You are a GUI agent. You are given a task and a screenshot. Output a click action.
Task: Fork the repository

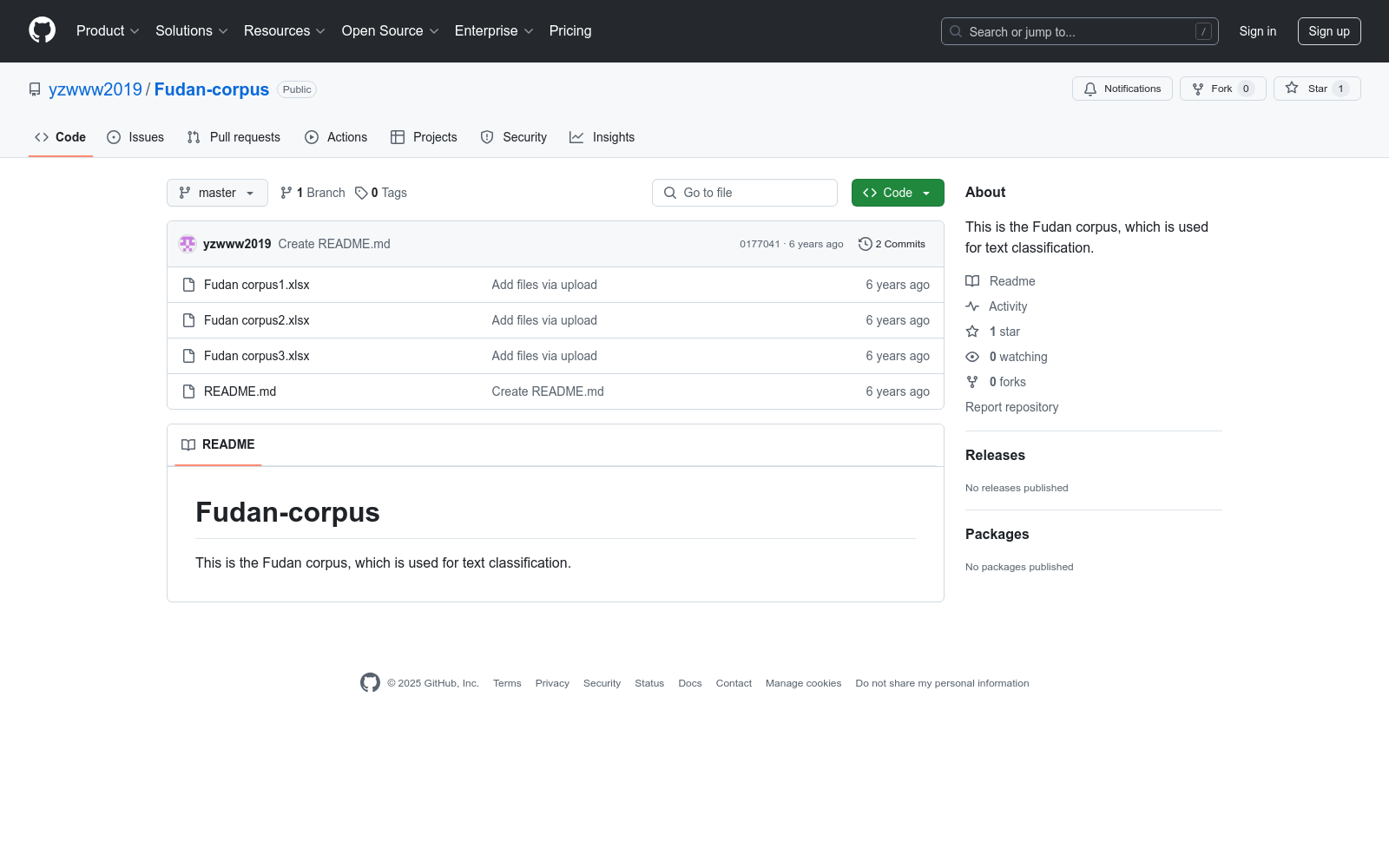1222,89
